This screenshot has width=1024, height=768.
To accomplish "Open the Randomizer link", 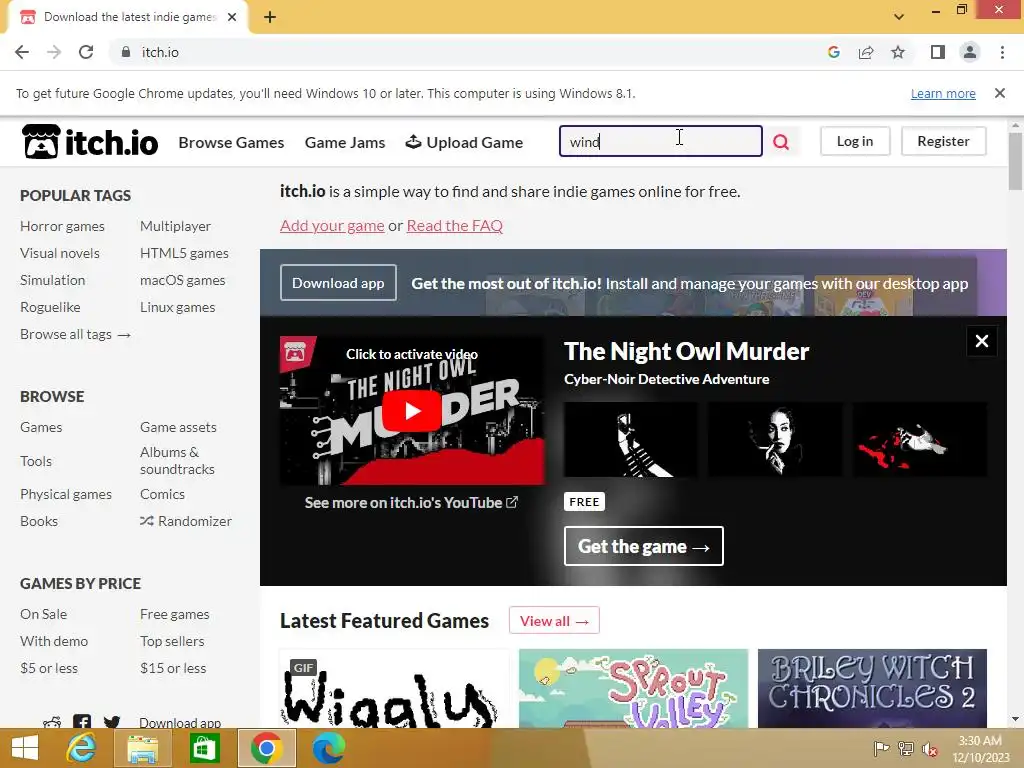I will [x=185, y=521].
